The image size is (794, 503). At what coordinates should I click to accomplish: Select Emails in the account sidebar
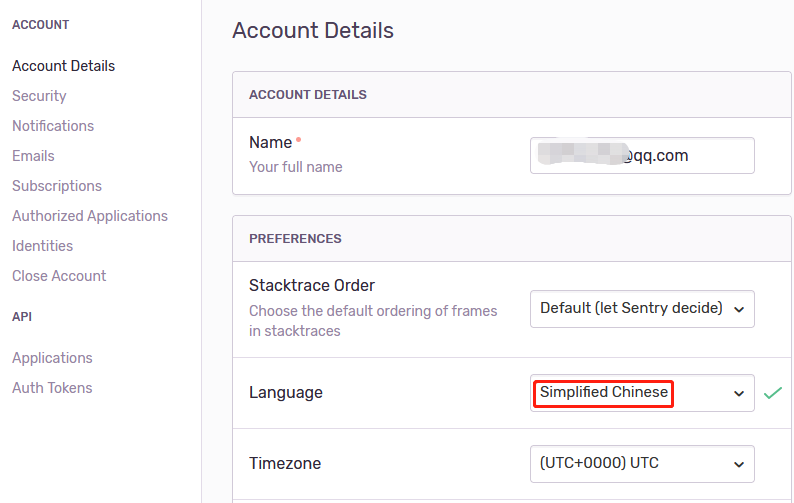click(x=33, y=156)
